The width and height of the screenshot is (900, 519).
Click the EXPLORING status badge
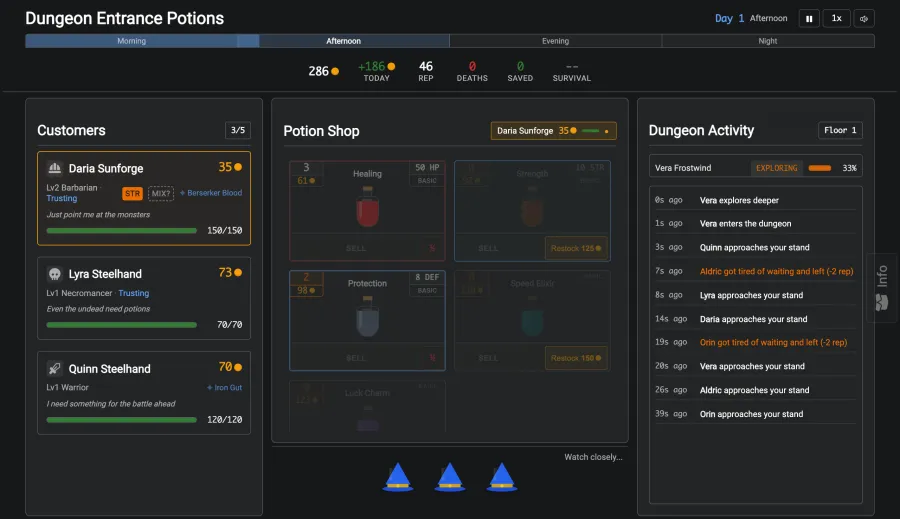(x=777, y=168)
